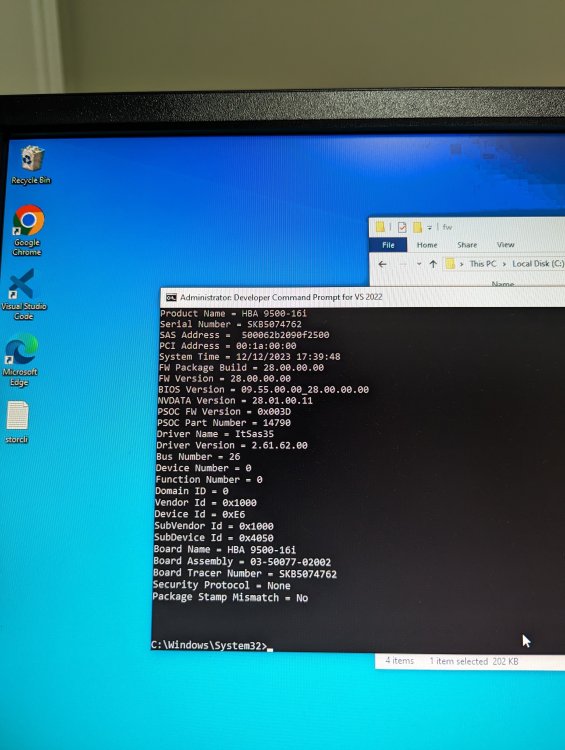Open the Recycle Bin desktop icon
The width and height of the screenshot is (565, 750).
tap(31, 164)
